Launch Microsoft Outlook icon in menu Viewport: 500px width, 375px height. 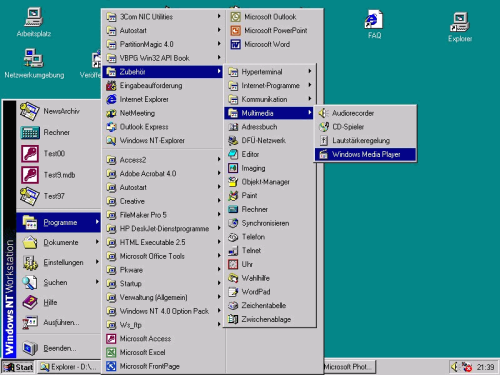pos(235,17)
